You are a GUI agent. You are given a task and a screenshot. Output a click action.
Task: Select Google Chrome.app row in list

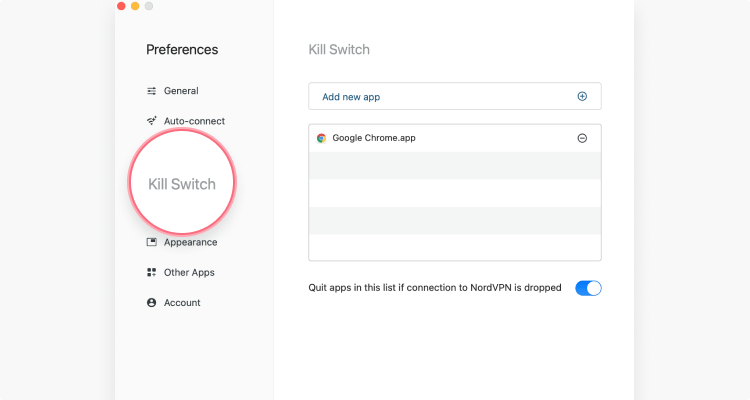pyautogui.click(x=455, y=138)
